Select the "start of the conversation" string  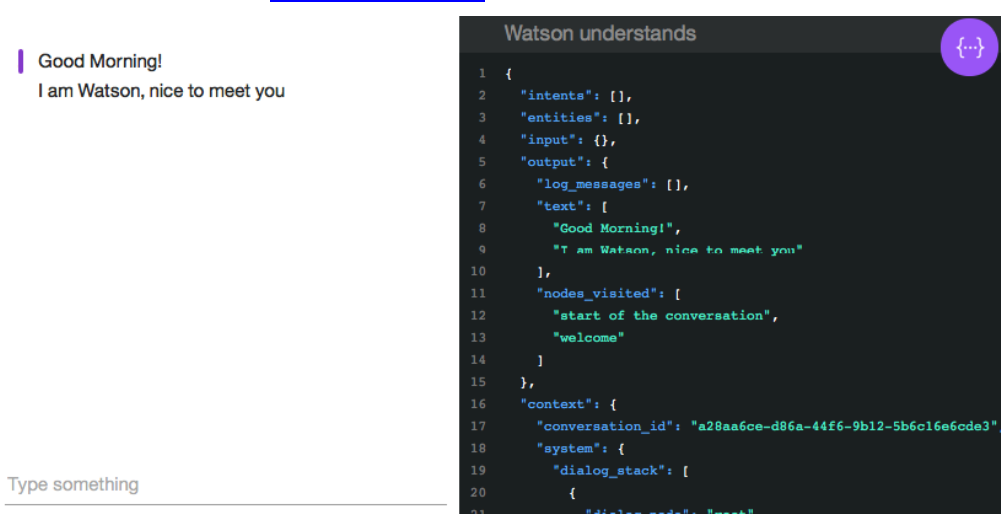(x=664, y=315)
